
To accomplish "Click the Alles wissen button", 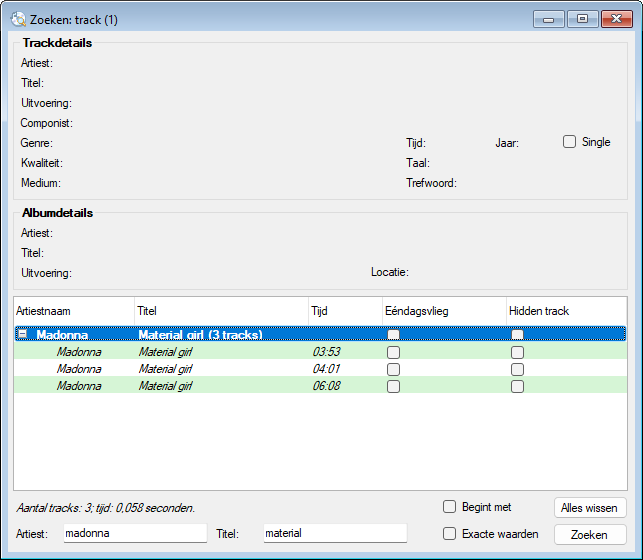I will (590, 508).
